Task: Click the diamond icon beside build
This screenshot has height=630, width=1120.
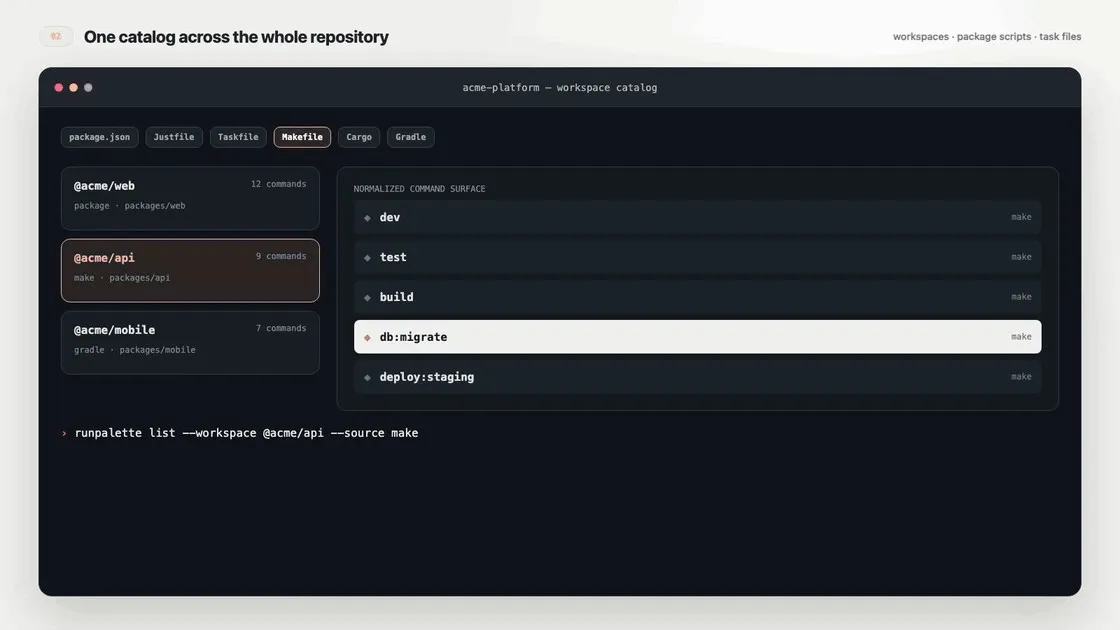Action: click(x=367, y=298)
